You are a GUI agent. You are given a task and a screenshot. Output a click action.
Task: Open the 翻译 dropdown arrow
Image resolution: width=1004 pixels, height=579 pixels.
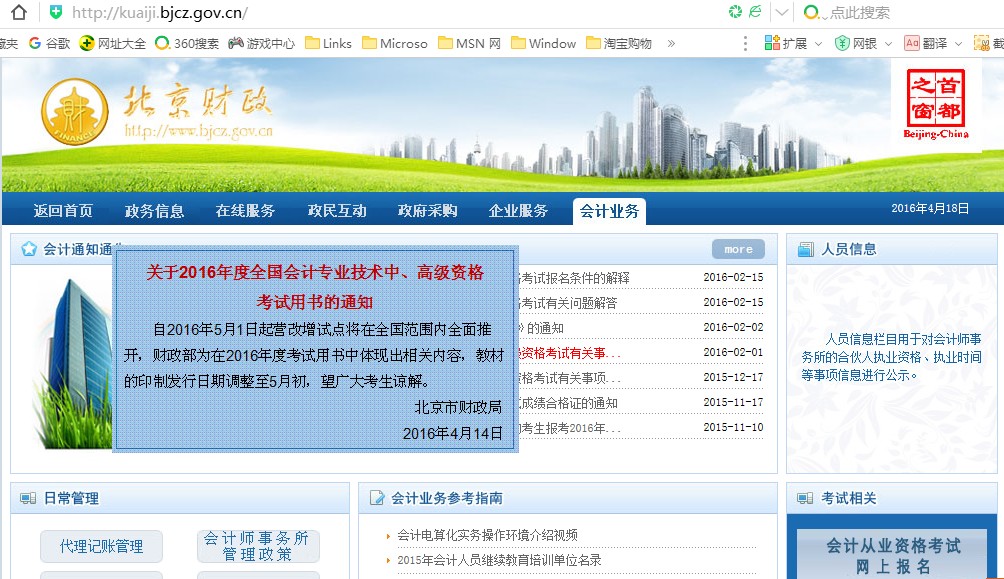click(959, 44)
